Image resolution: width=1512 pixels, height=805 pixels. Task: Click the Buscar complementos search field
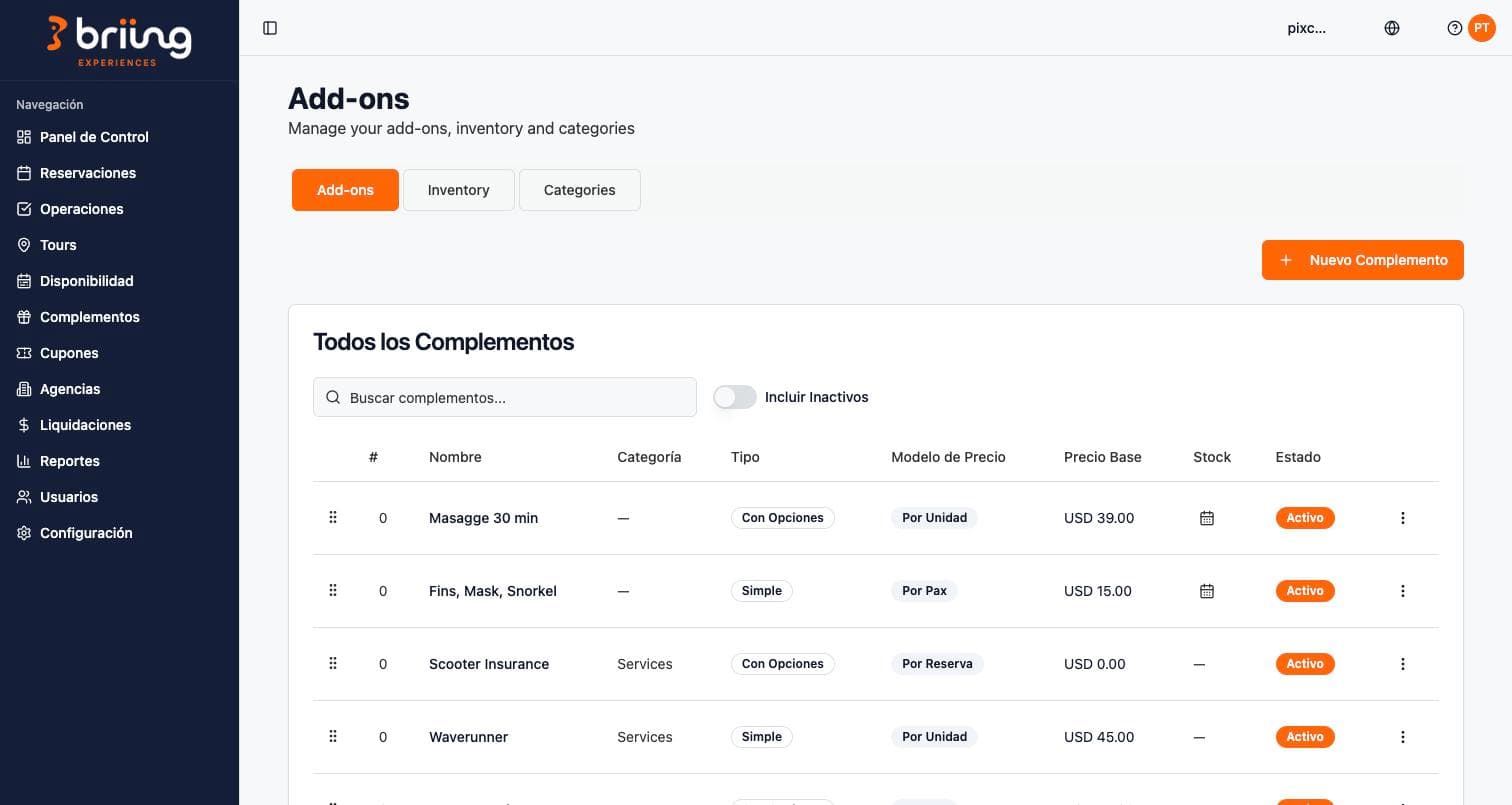point(505,397)
